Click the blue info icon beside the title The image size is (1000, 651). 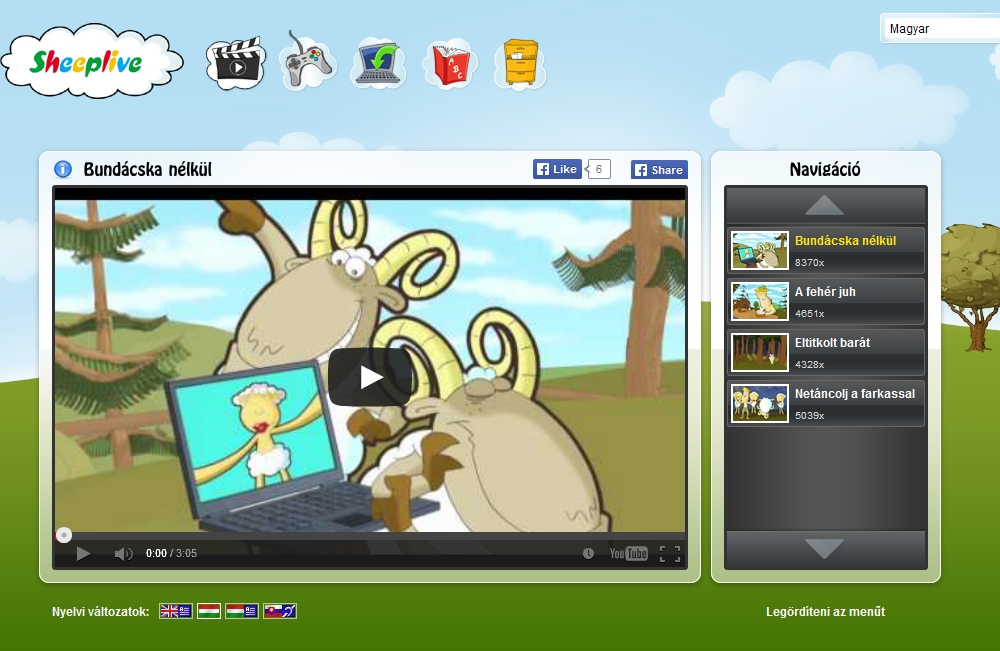[x=63, y=169]
